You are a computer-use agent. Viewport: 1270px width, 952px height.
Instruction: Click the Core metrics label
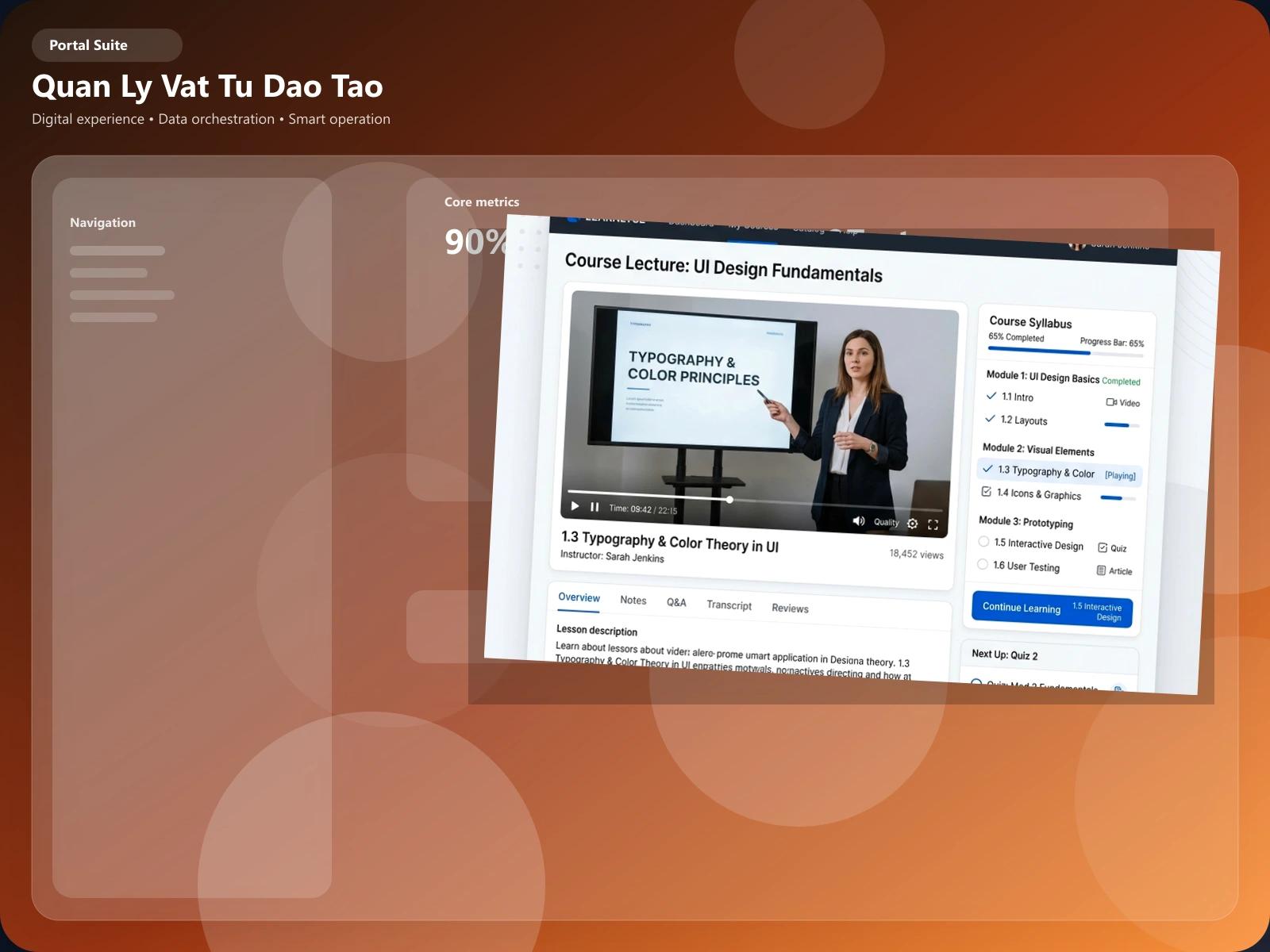coord(482,202)
